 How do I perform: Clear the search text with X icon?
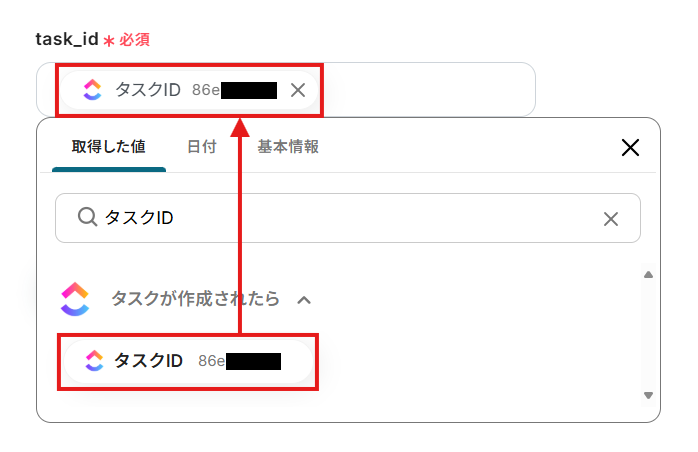tap(611, 219)
